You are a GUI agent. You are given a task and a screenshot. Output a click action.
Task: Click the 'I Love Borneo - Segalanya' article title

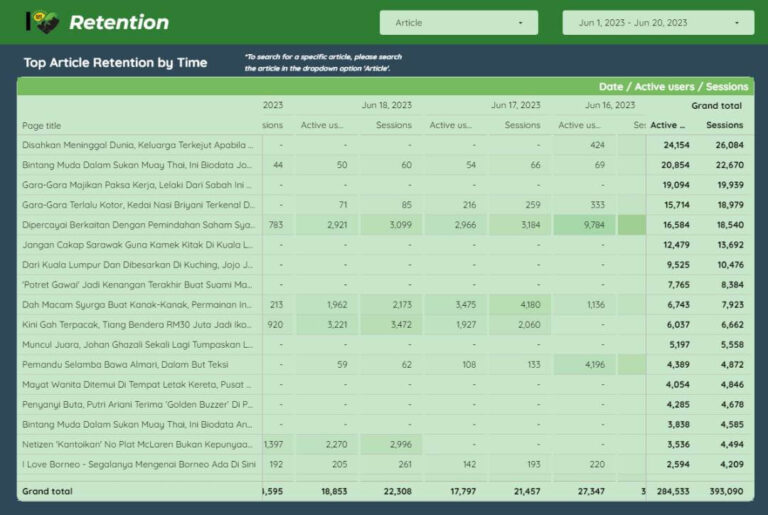coord(137,464)
